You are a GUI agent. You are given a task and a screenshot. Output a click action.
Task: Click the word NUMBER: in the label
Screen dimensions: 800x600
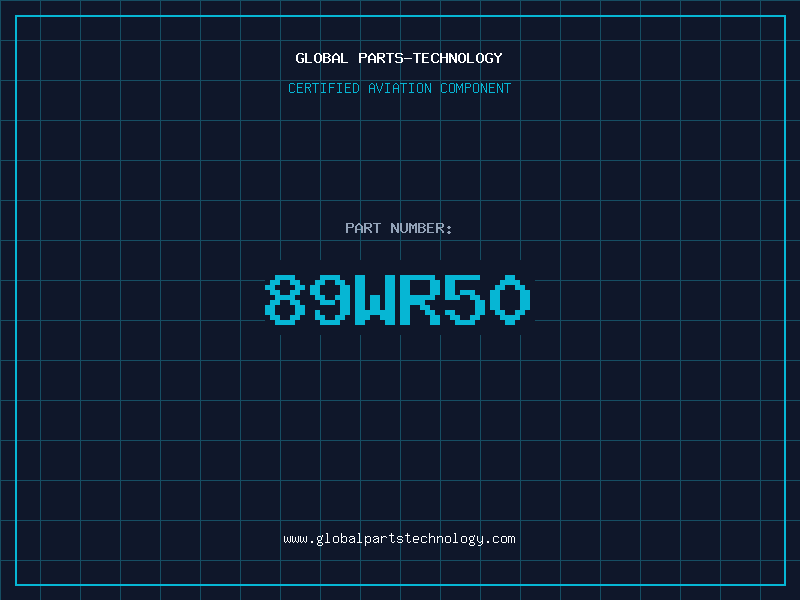point(421,228)
